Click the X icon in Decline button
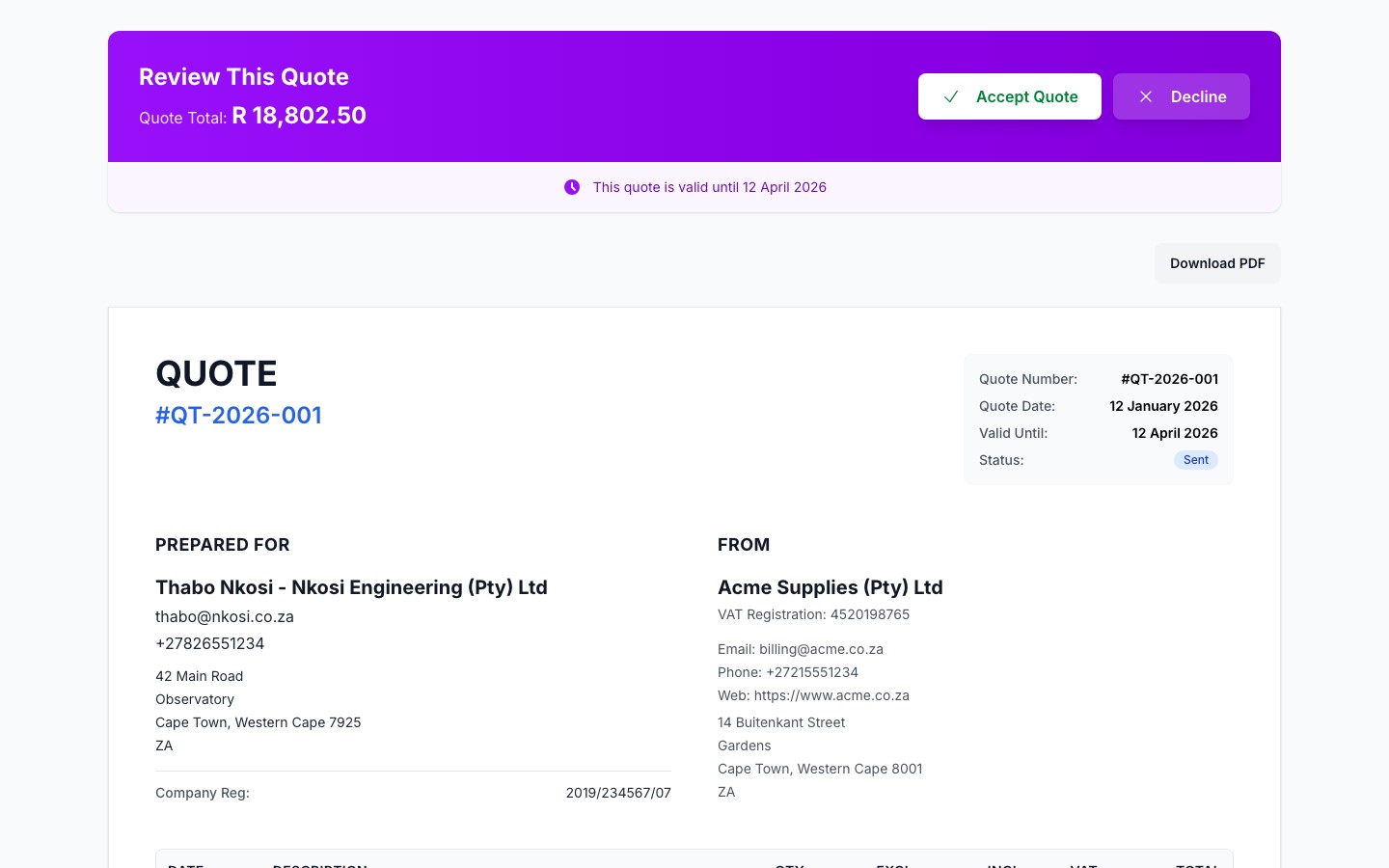 [x=1146, y=96]
